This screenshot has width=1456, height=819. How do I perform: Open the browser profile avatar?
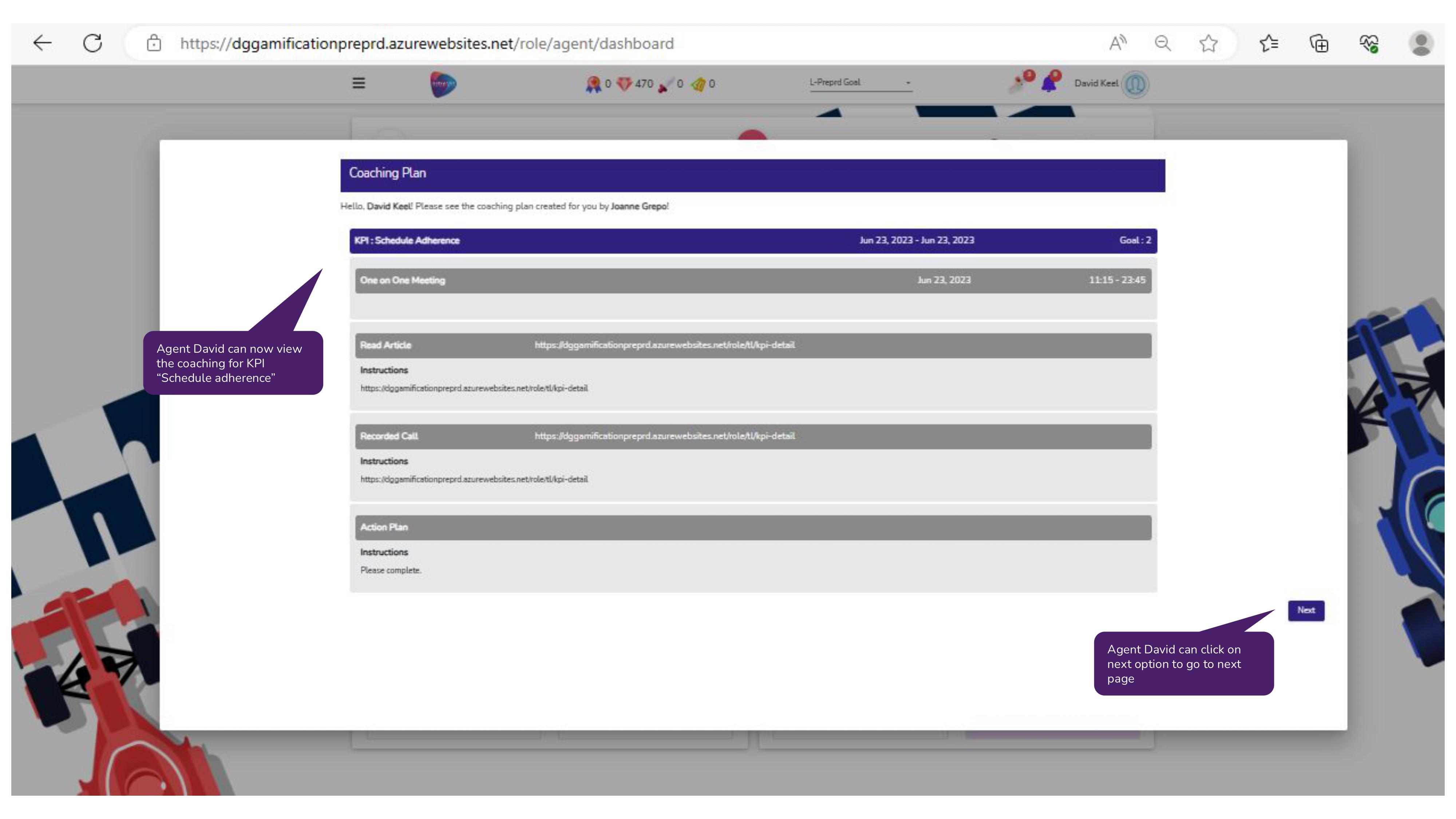[1420, 43]
